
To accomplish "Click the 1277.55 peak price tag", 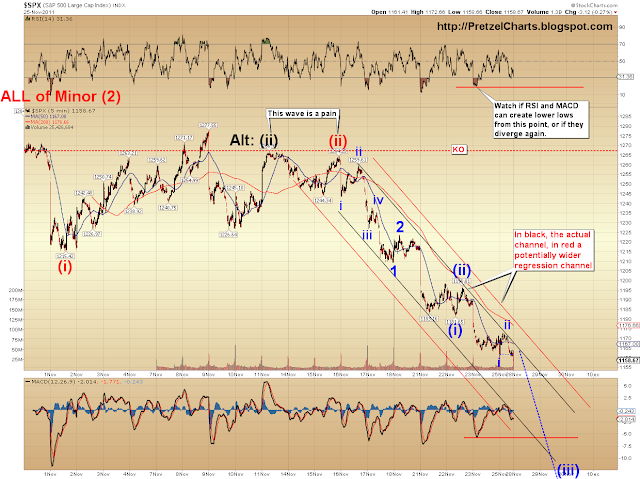I will coord(208,125).
